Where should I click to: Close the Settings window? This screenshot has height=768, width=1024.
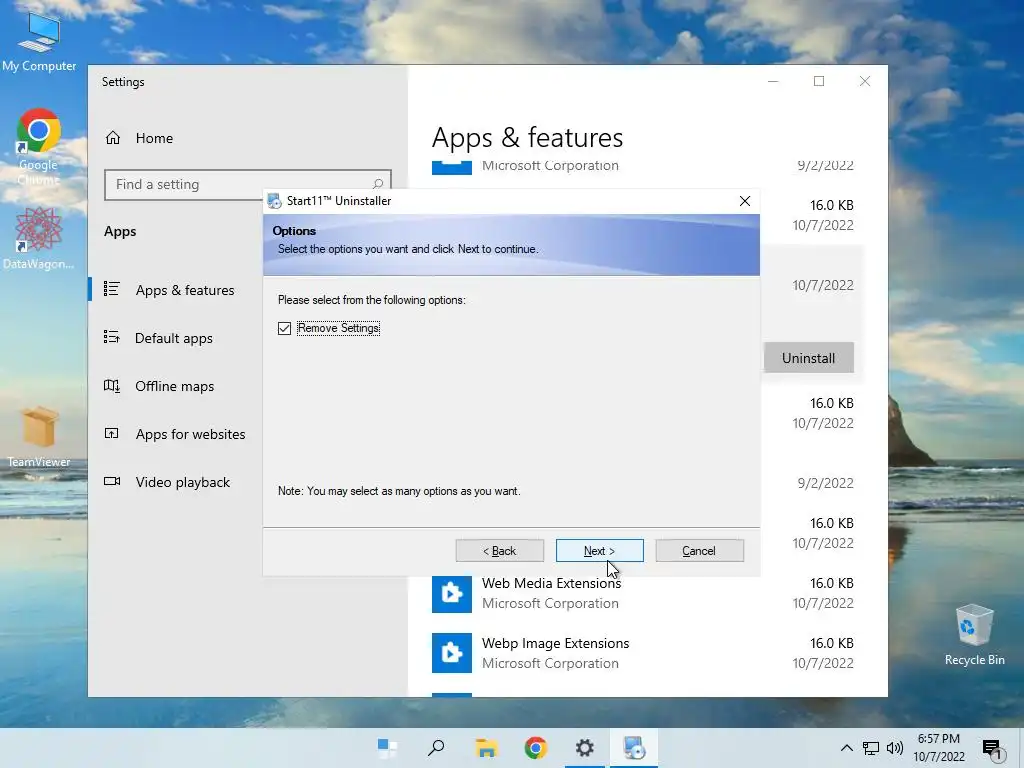pos(865,81)
